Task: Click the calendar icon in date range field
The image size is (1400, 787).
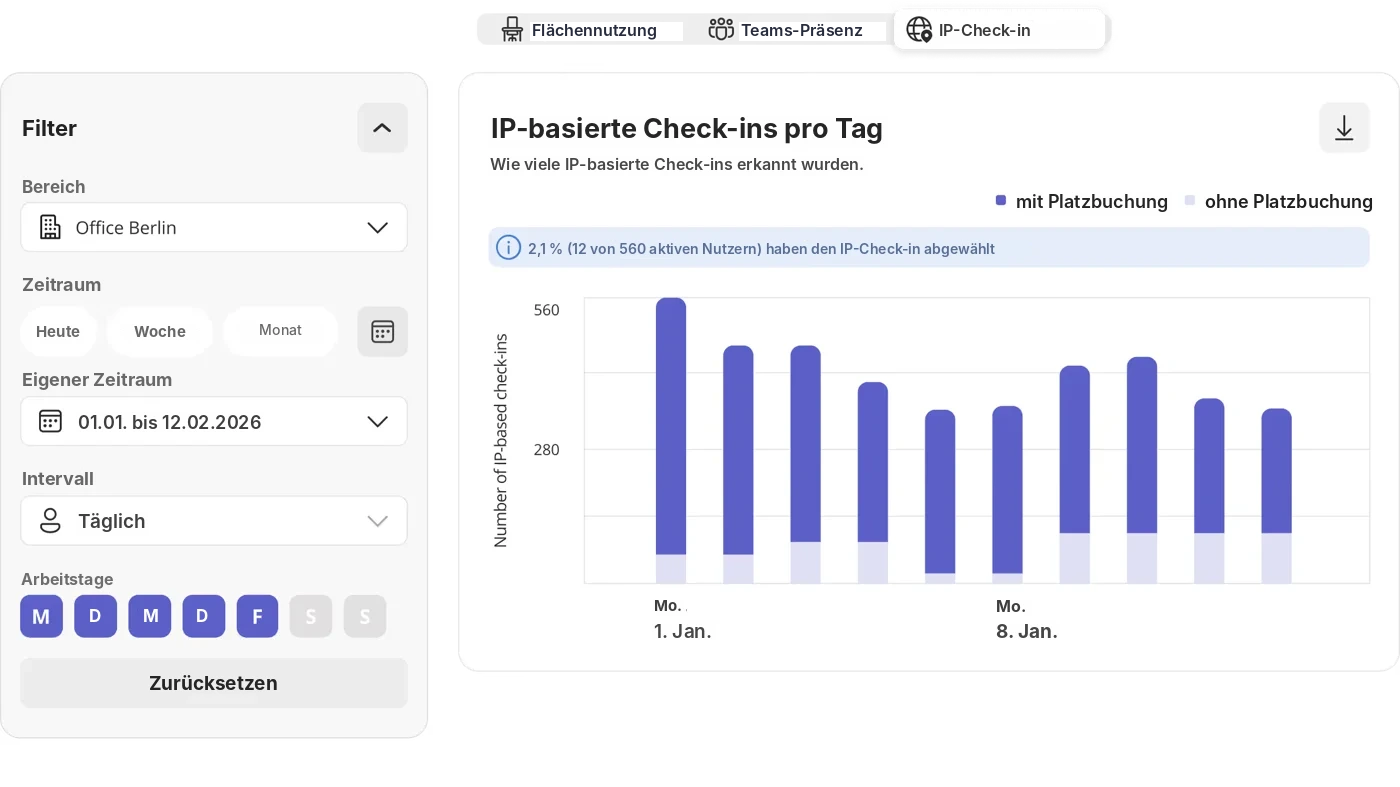Action: 50,421
